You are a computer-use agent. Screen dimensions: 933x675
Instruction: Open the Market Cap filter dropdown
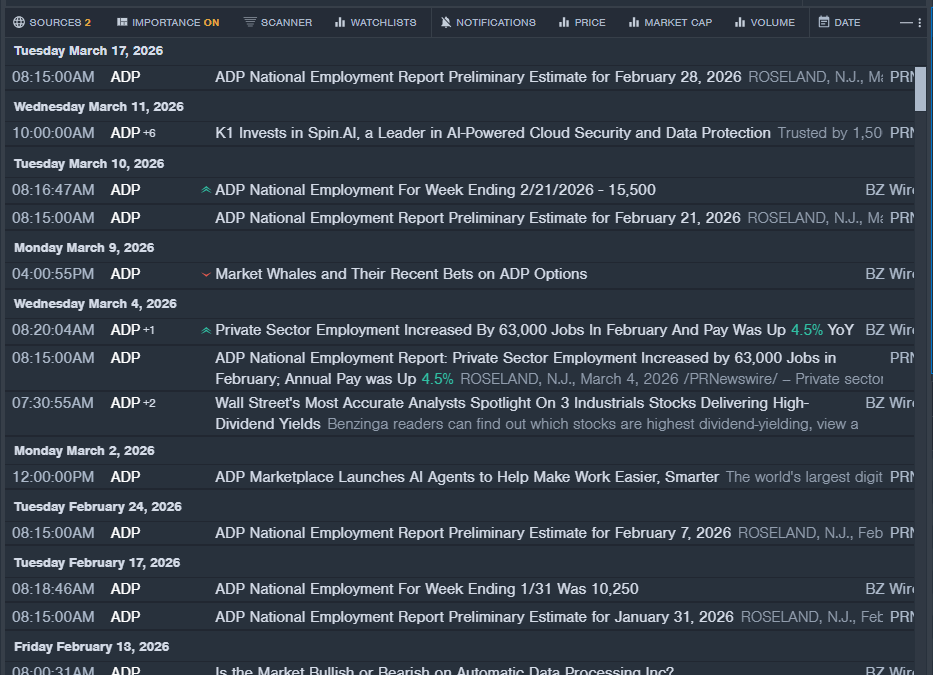click(x=670, y=22)
